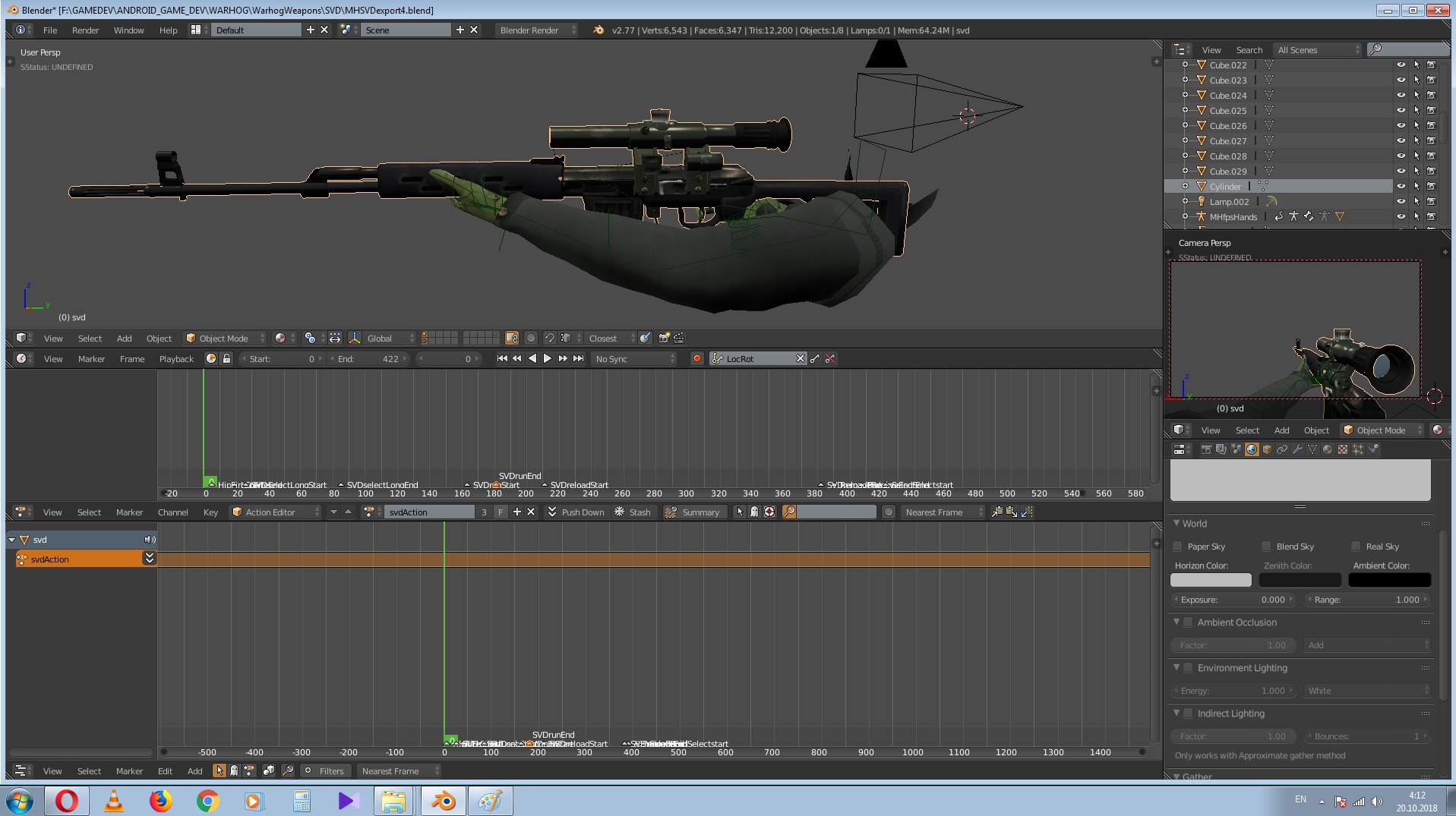Open the Physics properties tab icon
The height and width of the screenshot is (816, 1456).
tap(1373, 449)
